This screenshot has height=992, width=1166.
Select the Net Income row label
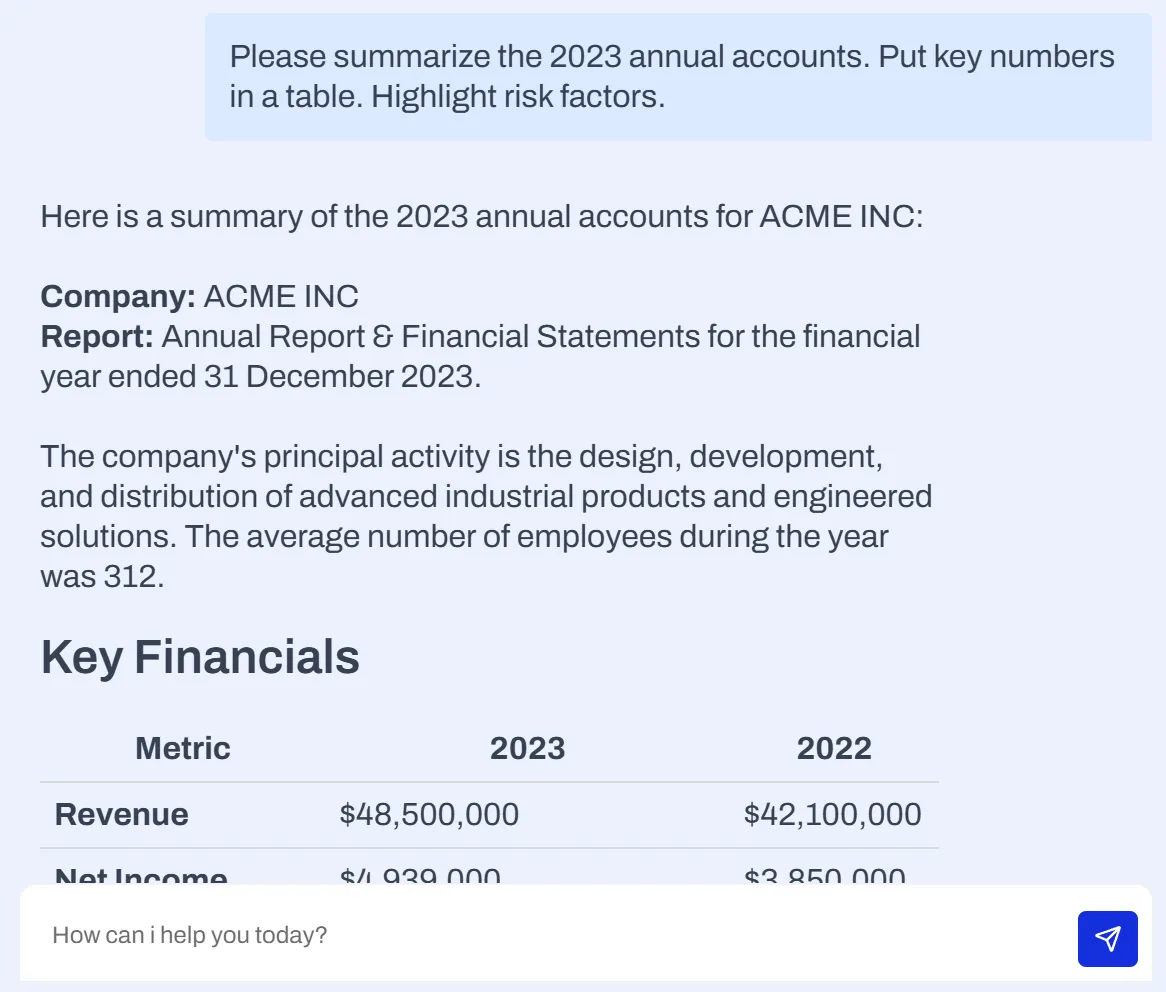point(140,876)
